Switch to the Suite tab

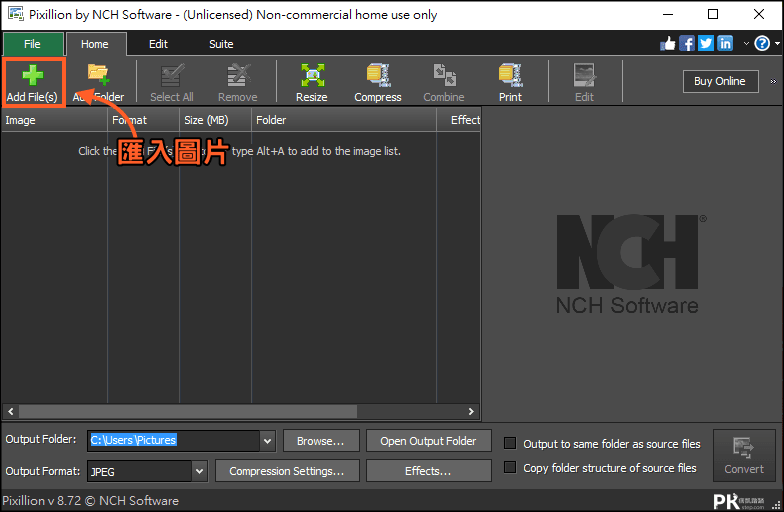[221, 44]
